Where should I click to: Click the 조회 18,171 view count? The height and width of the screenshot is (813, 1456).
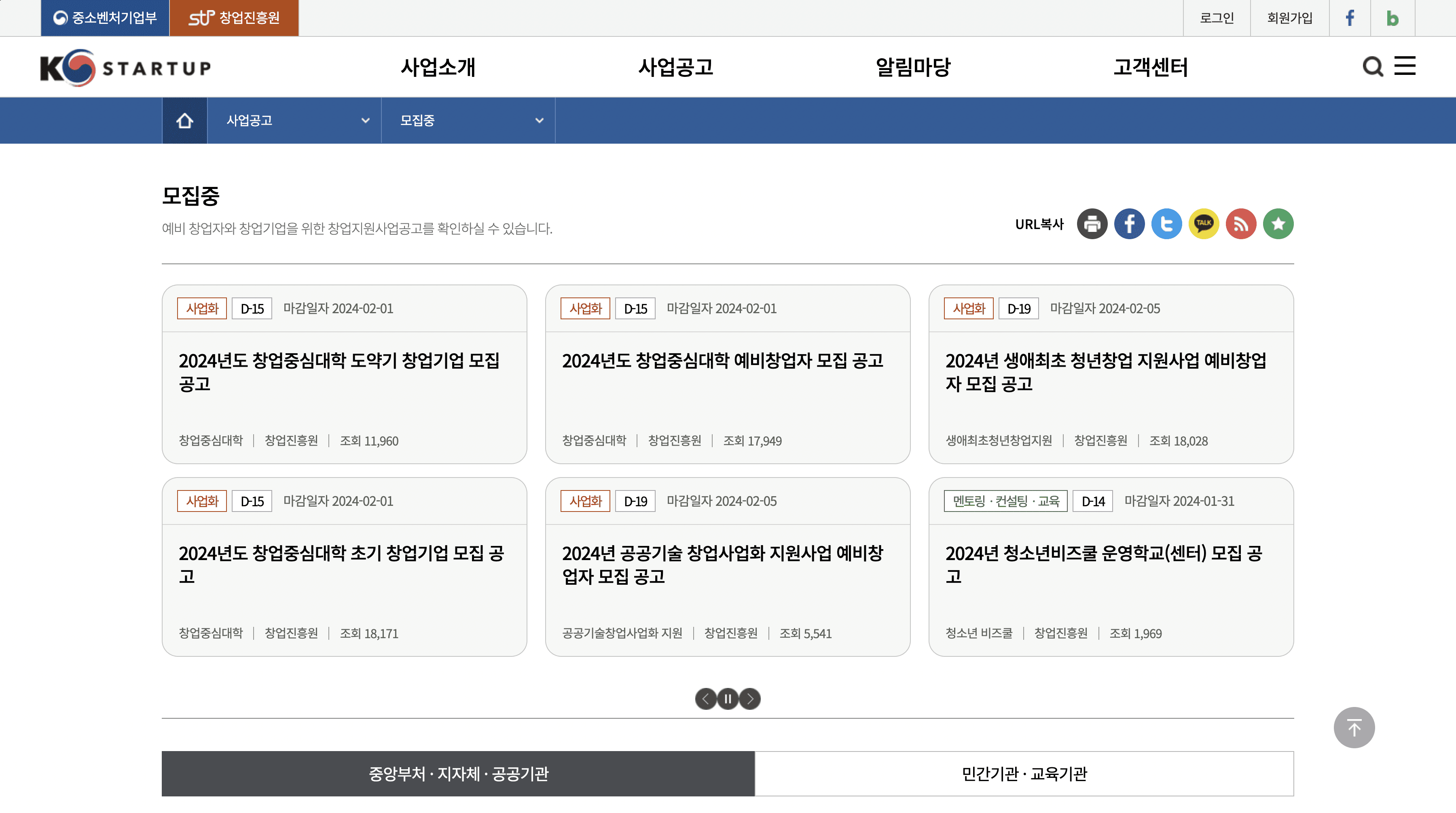(x=369, y=633)
